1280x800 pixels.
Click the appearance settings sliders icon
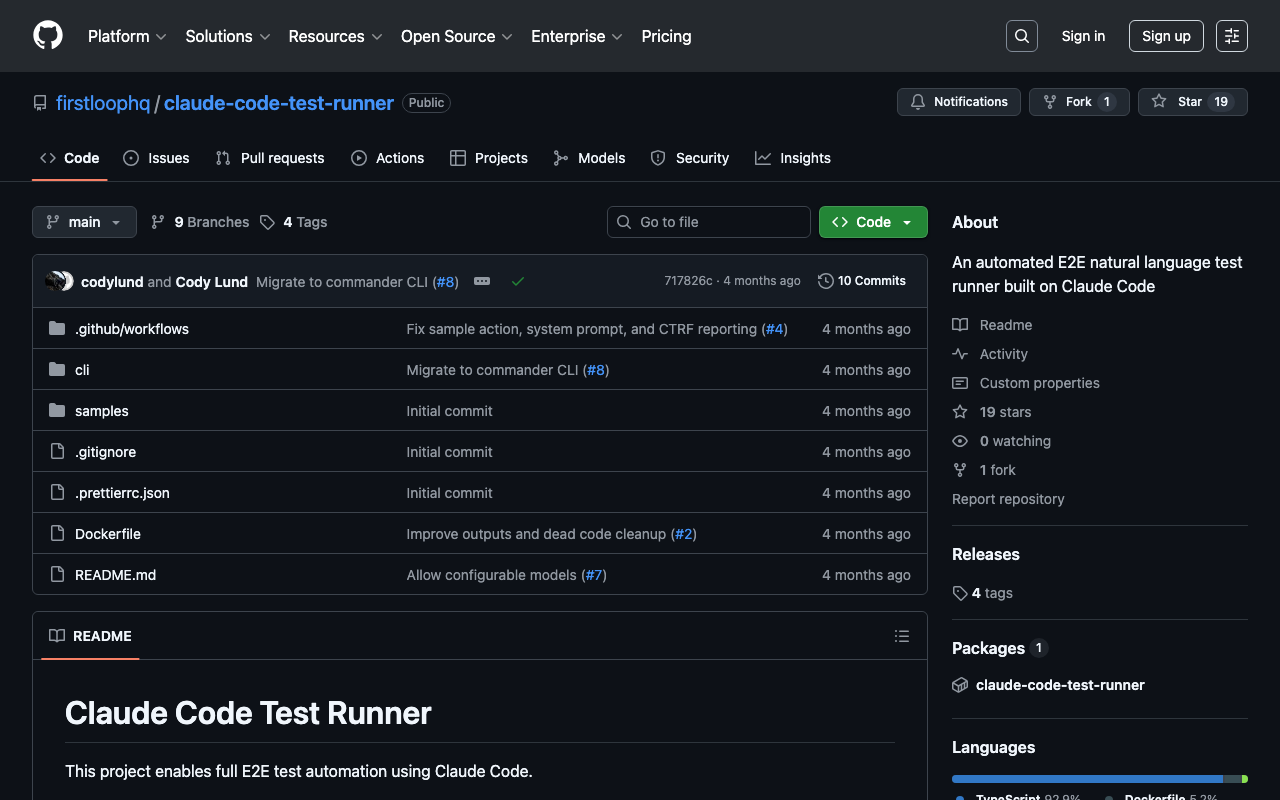pos(1231,36)
